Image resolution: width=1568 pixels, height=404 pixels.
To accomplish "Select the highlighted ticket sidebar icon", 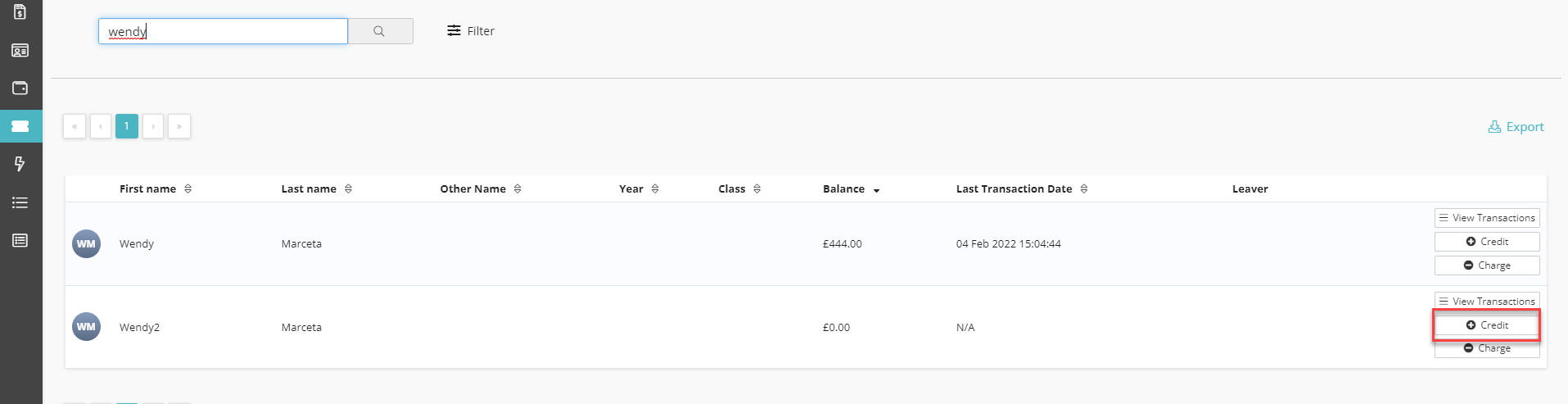I will pyautogui.click(x=20, y=126).
